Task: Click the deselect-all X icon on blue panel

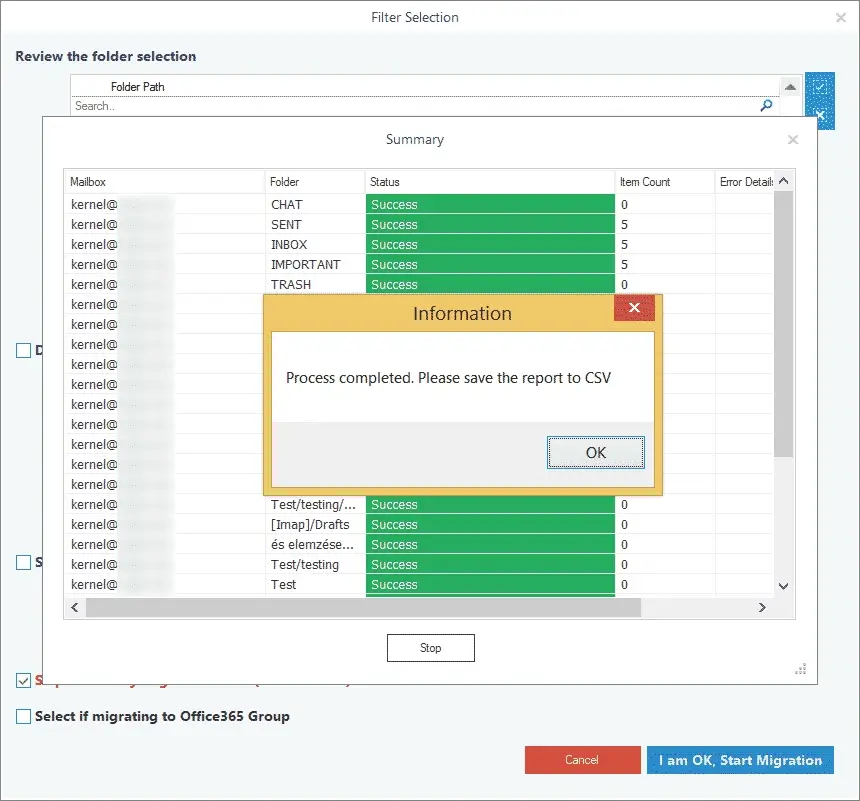Action: (820, 115)
